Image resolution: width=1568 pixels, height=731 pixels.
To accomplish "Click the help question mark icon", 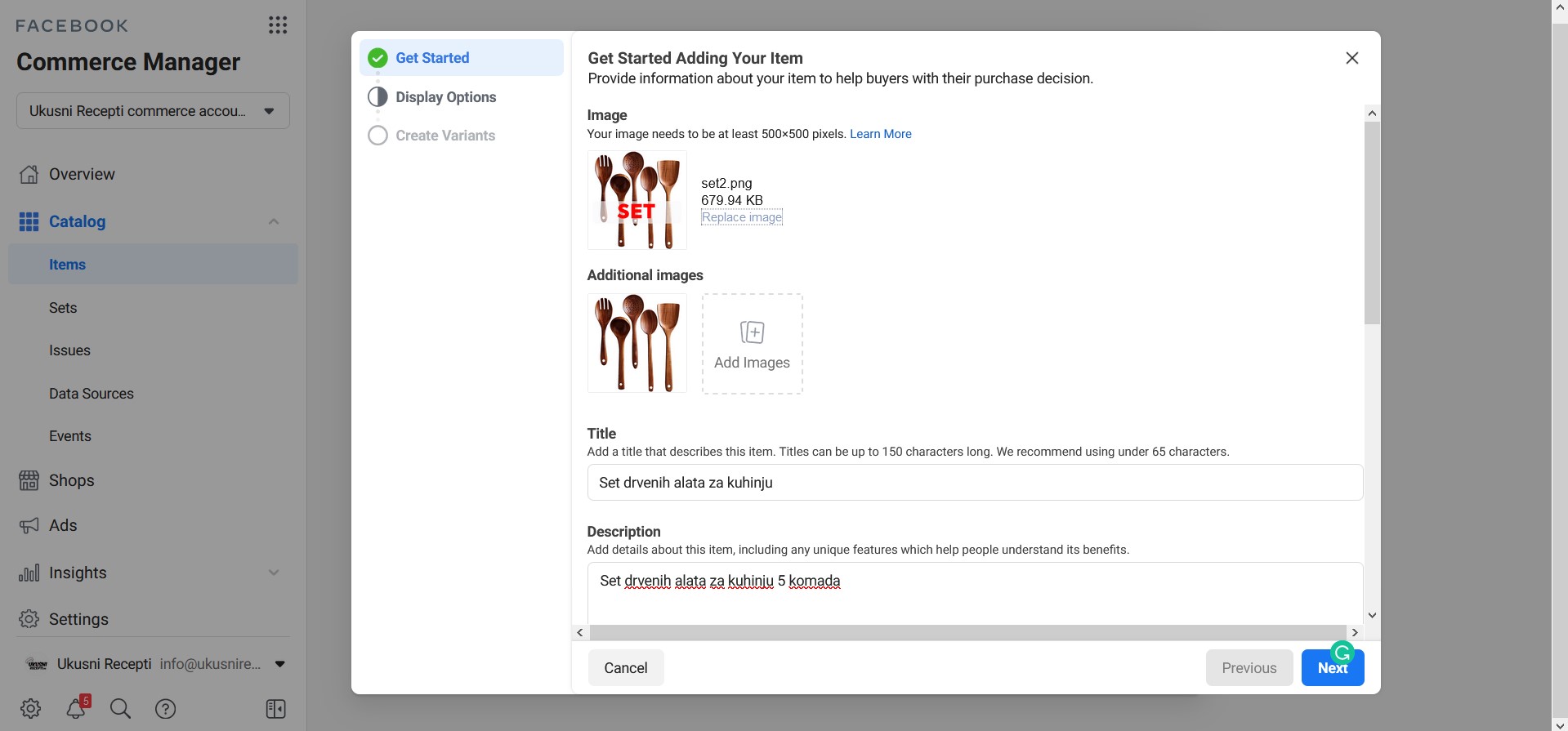I will (166, 708).
